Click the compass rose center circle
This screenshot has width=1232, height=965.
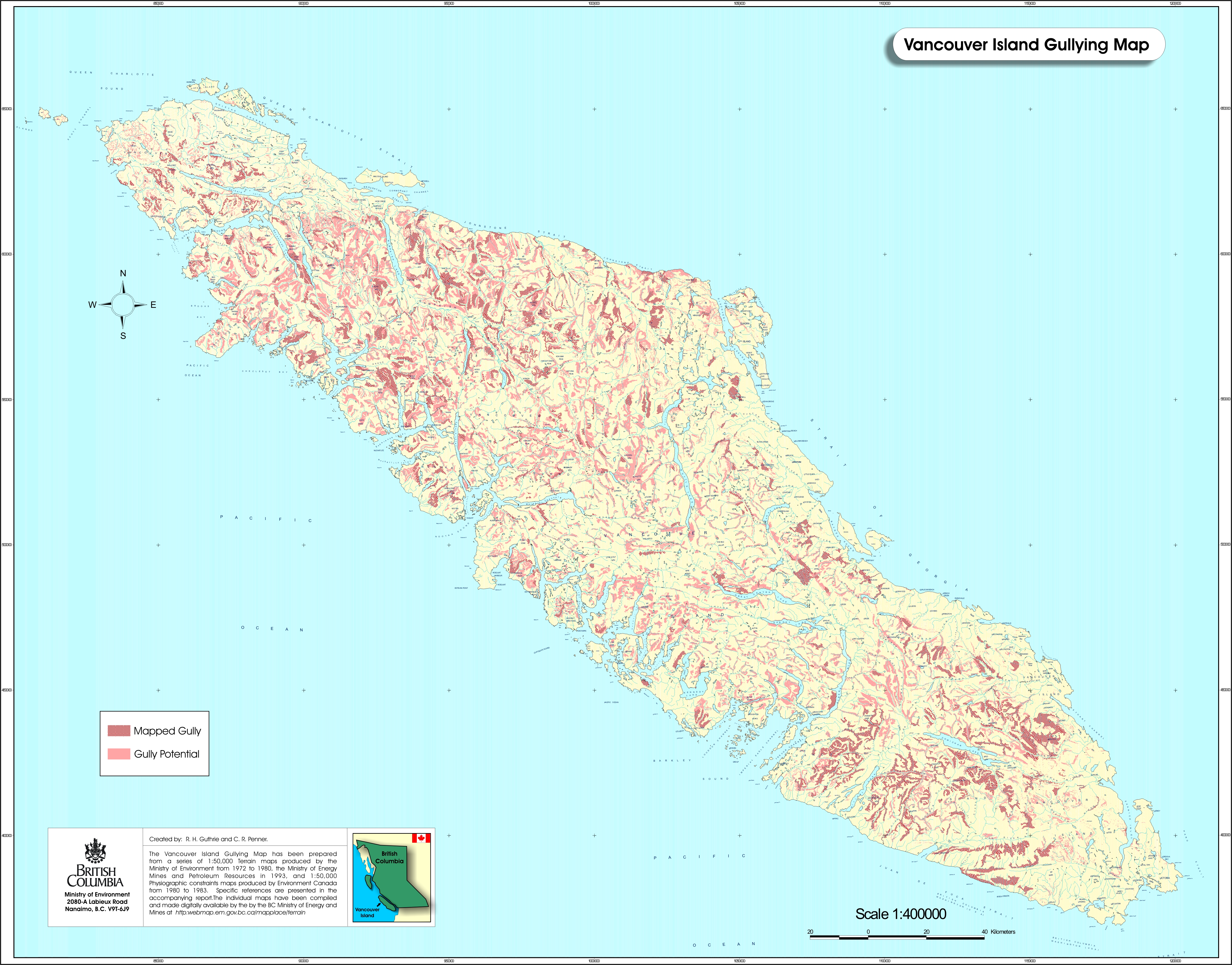click(123, 304)
